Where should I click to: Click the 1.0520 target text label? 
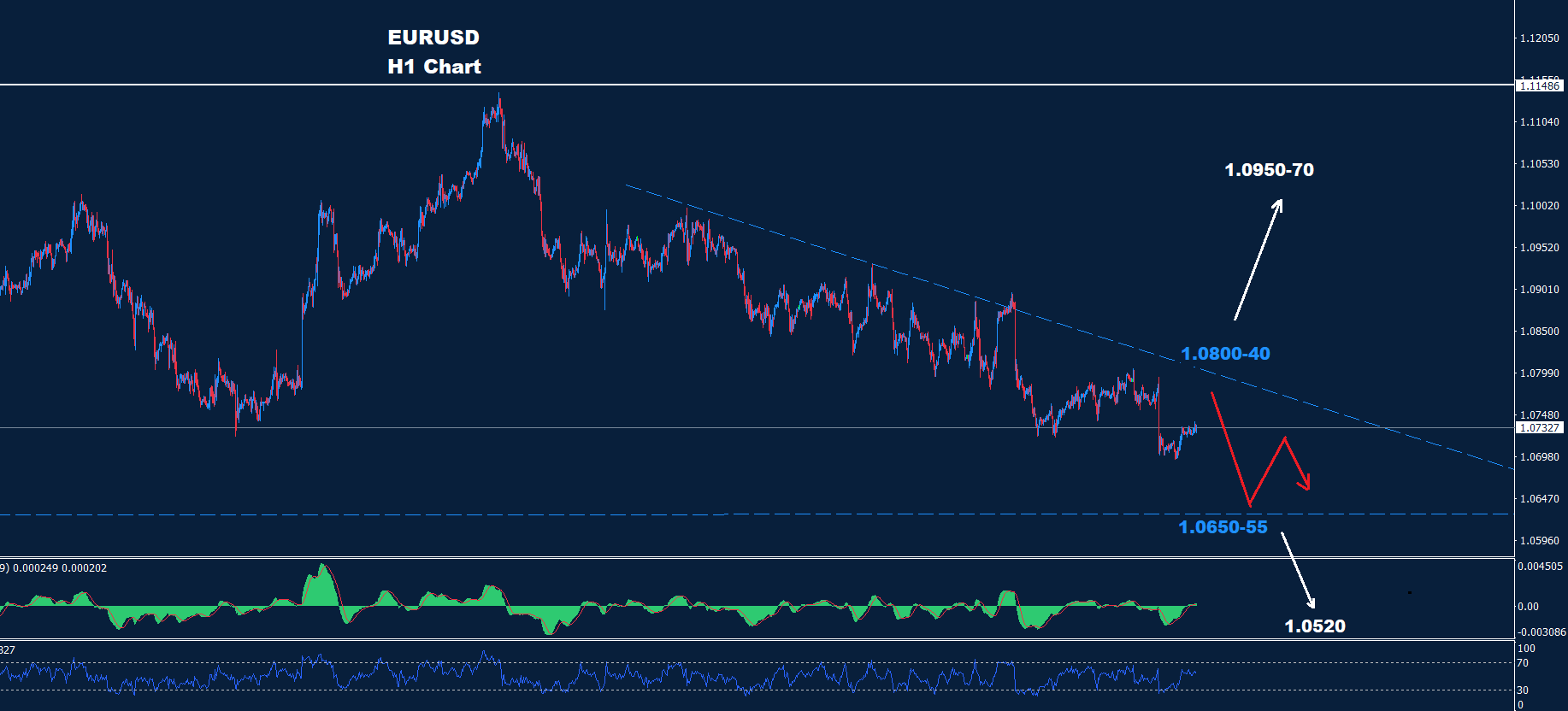[1314, 626]
